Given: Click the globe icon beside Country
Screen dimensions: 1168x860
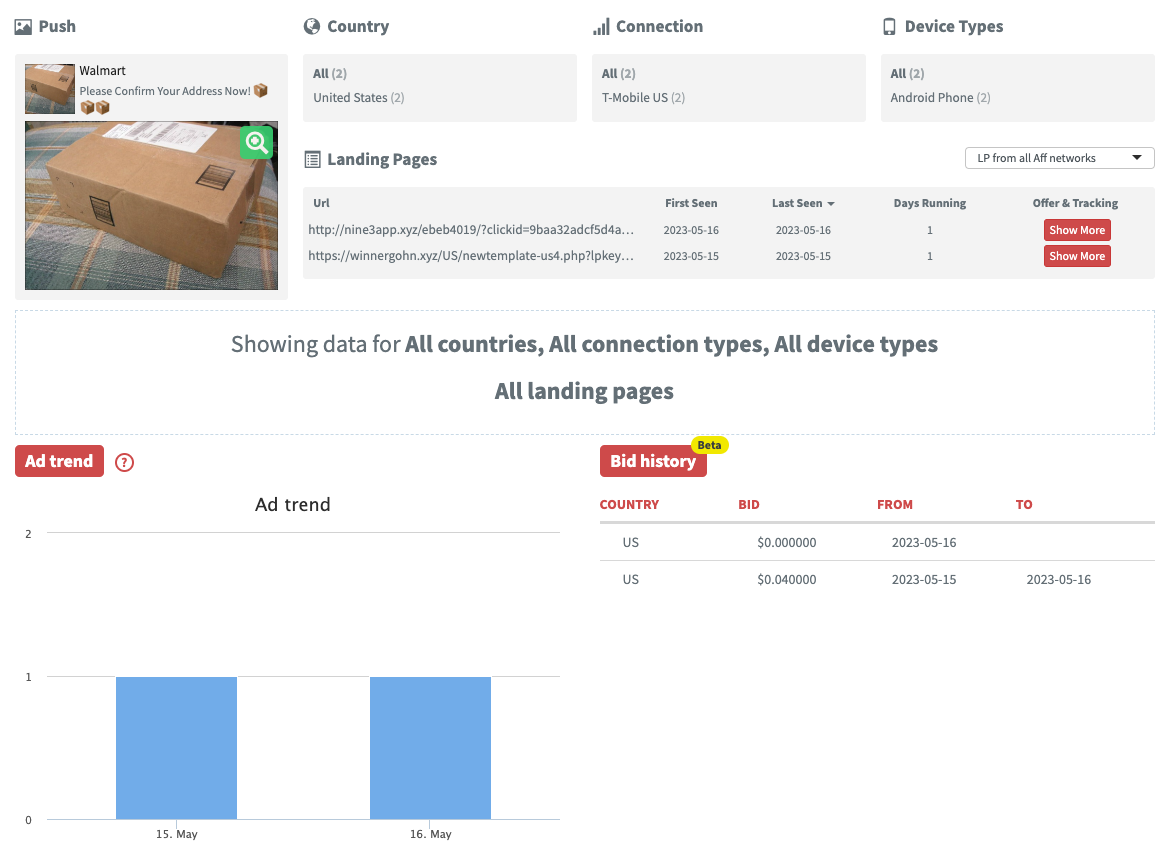Looking at the screenshot, I should (312, 27).
